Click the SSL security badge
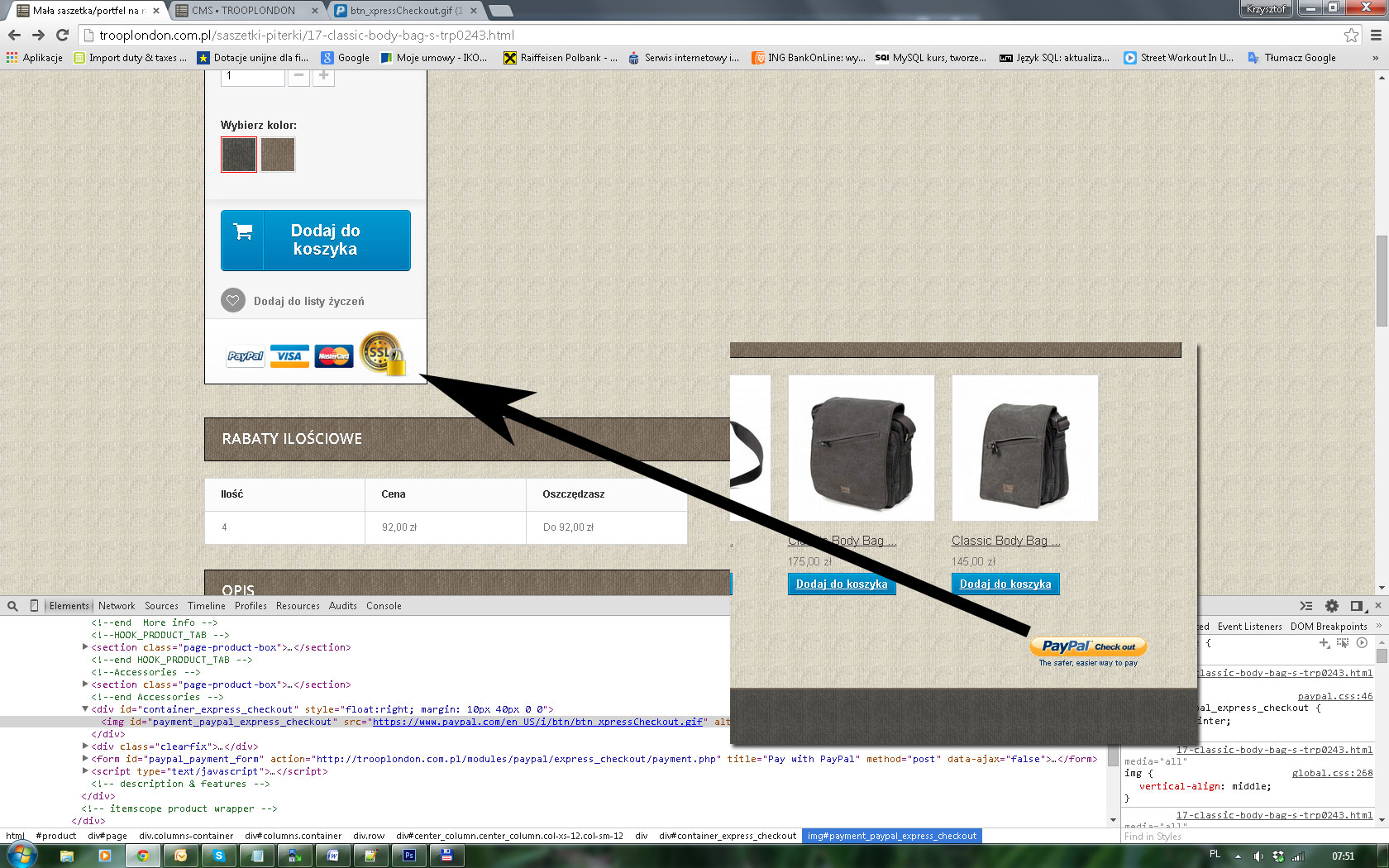 (x=382, y=353)
